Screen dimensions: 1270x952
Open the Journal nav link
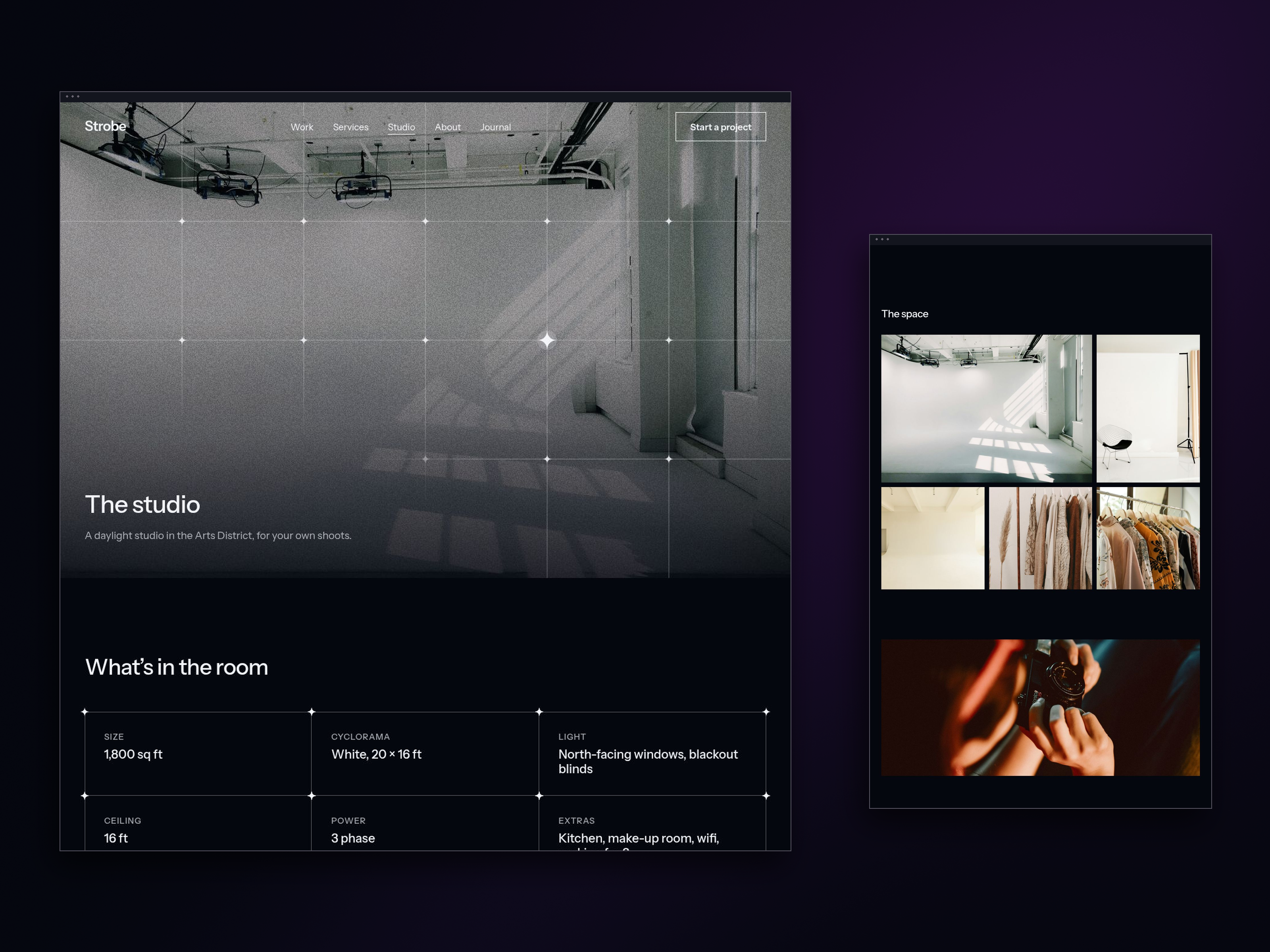pyautogui.click(x=495, y=127)
